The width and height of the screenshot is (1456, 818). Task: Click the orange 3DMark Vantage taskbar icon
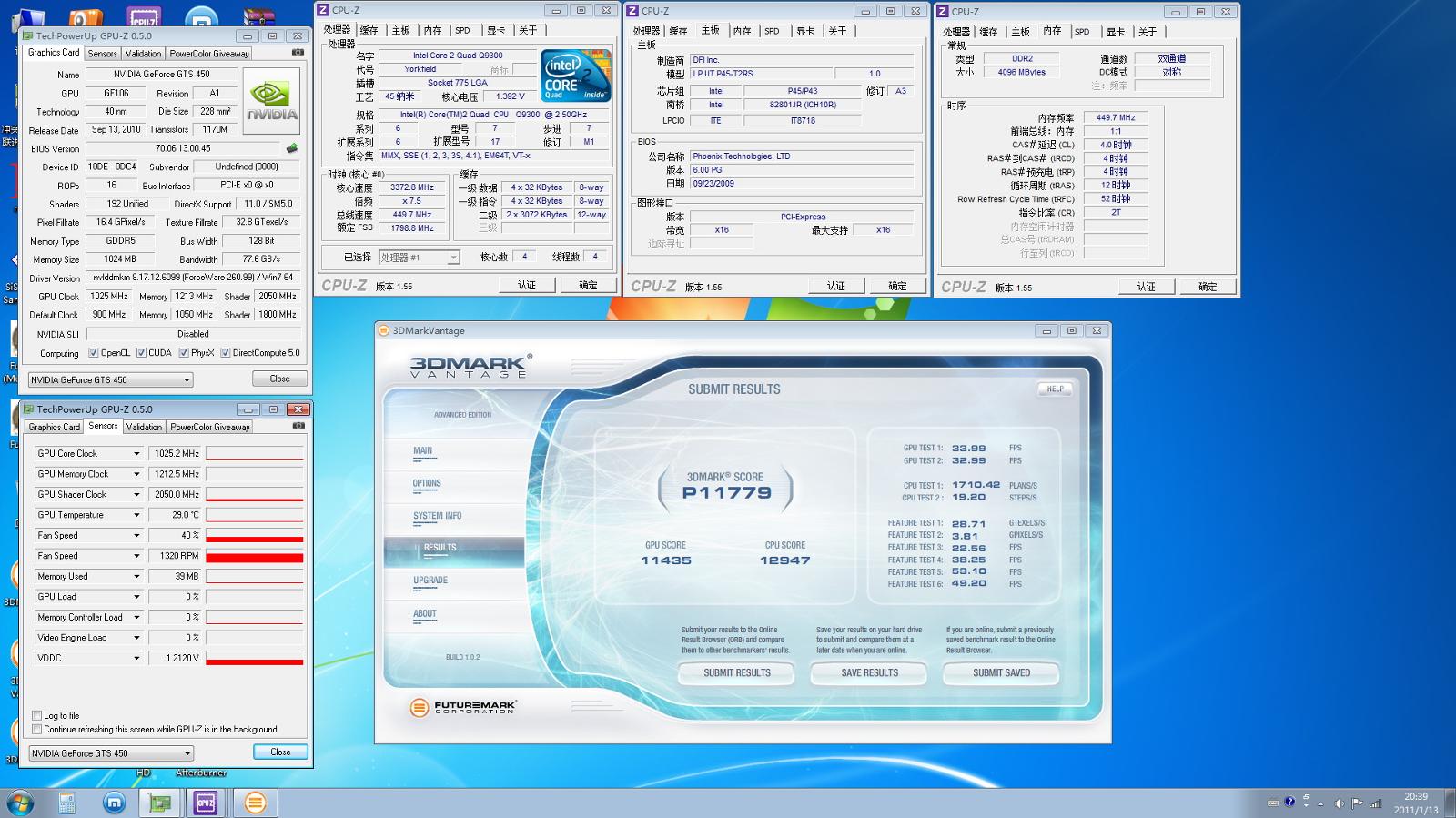tap(256, 803)
